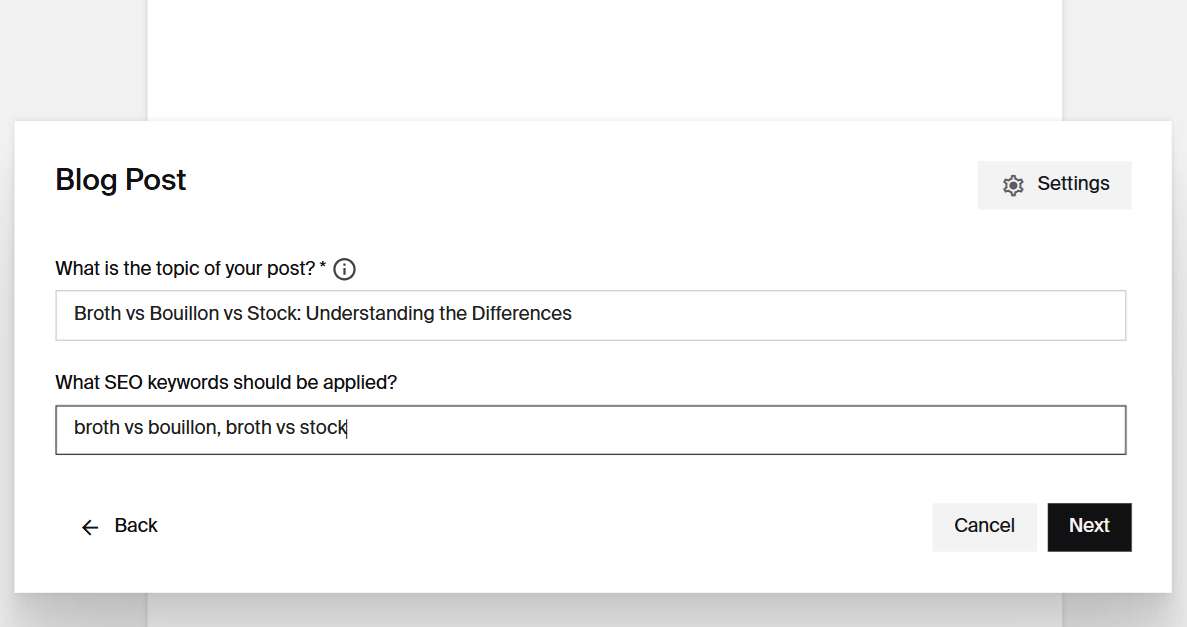The height and width of the screenshot is (627, 1187).
Task: Open Settings via its text label
Action: click(1073, 184)
